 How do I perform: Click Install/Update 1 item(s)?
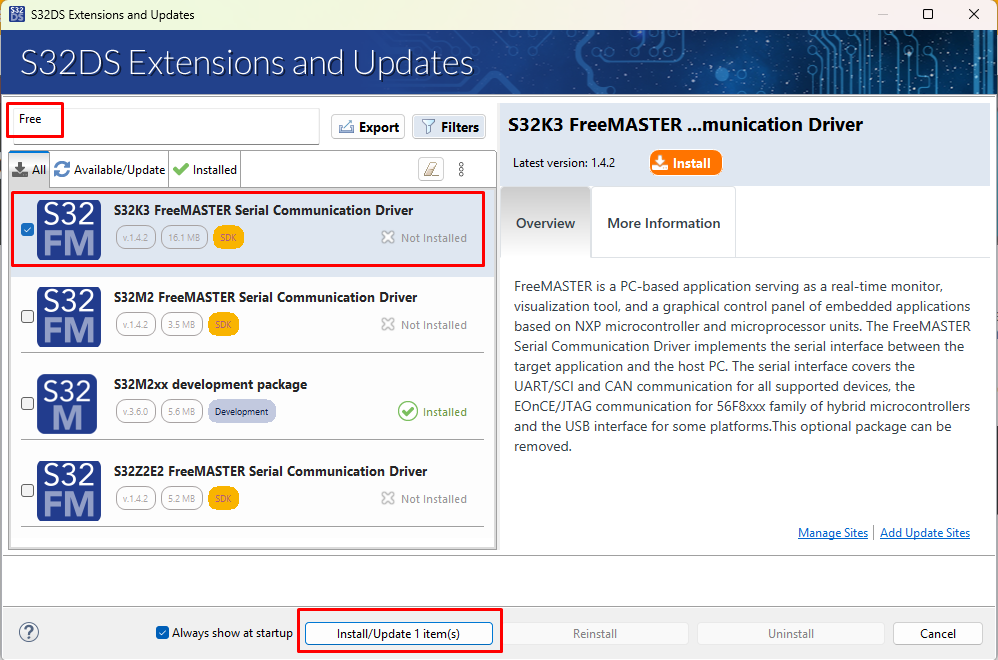tap(398, 632)
